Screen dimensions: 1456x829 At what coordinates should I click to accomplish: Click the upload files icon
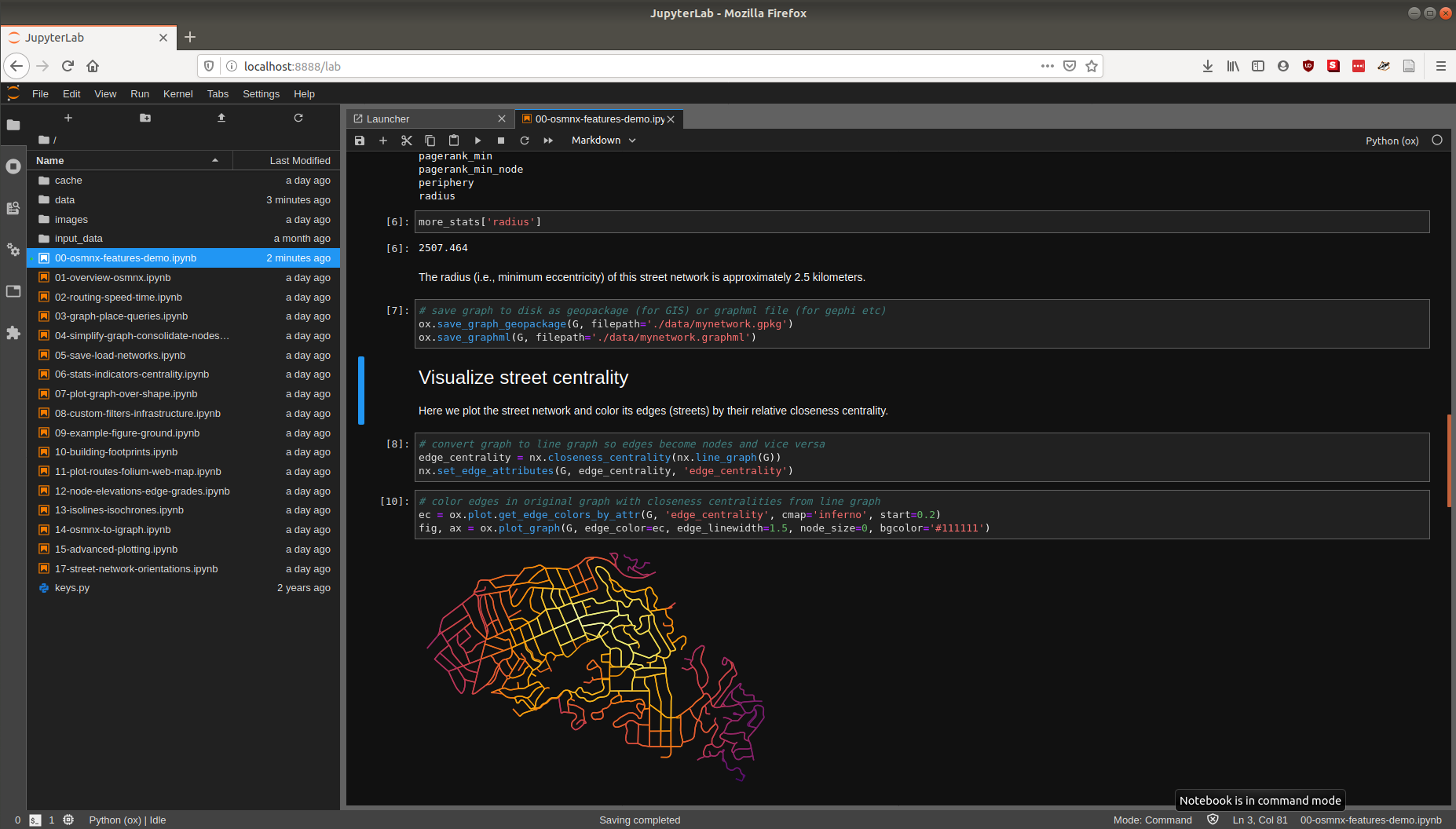(221, 118)
